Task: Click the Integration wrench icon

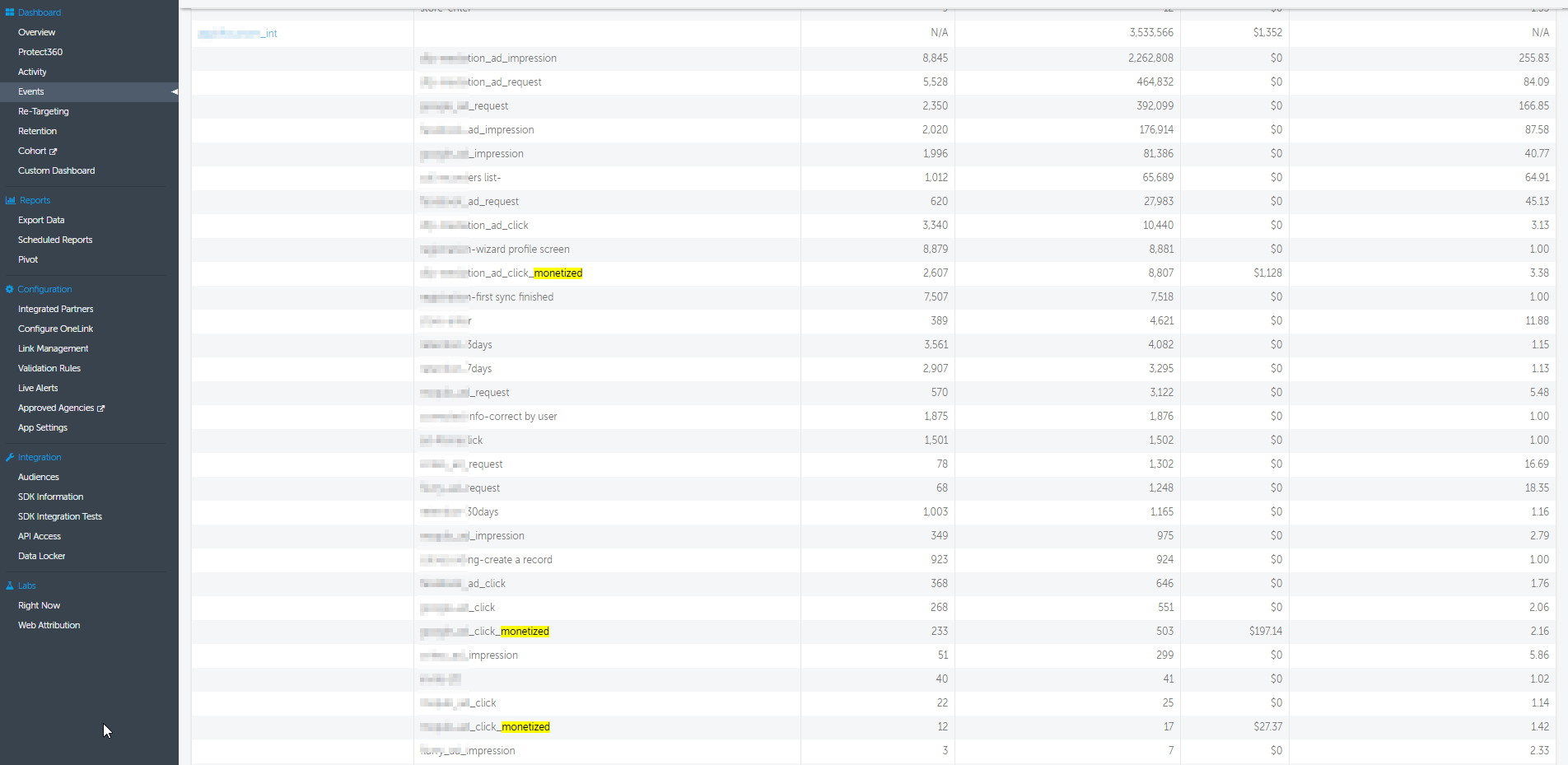Action: pyautogui.click(x=10, y=457)
